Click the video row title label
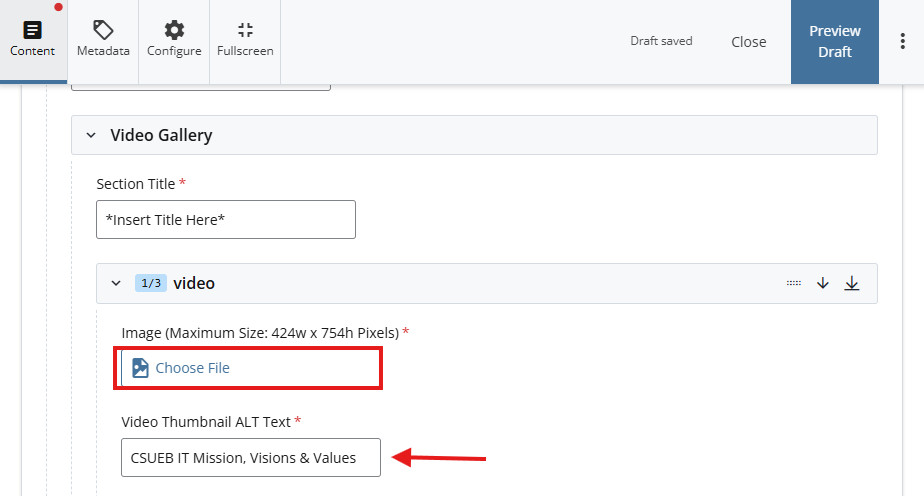 pos(194,283)
